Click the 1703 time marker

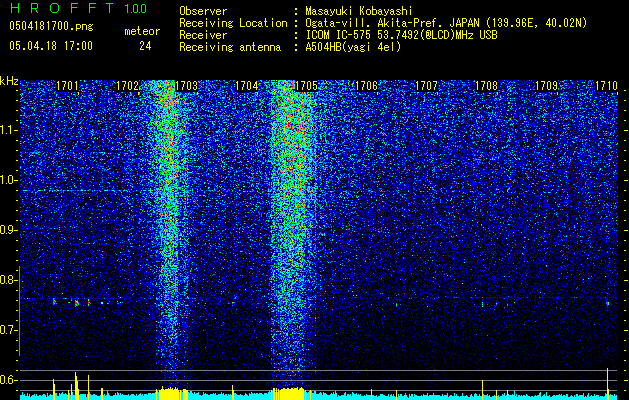click(x=187, y=86)
